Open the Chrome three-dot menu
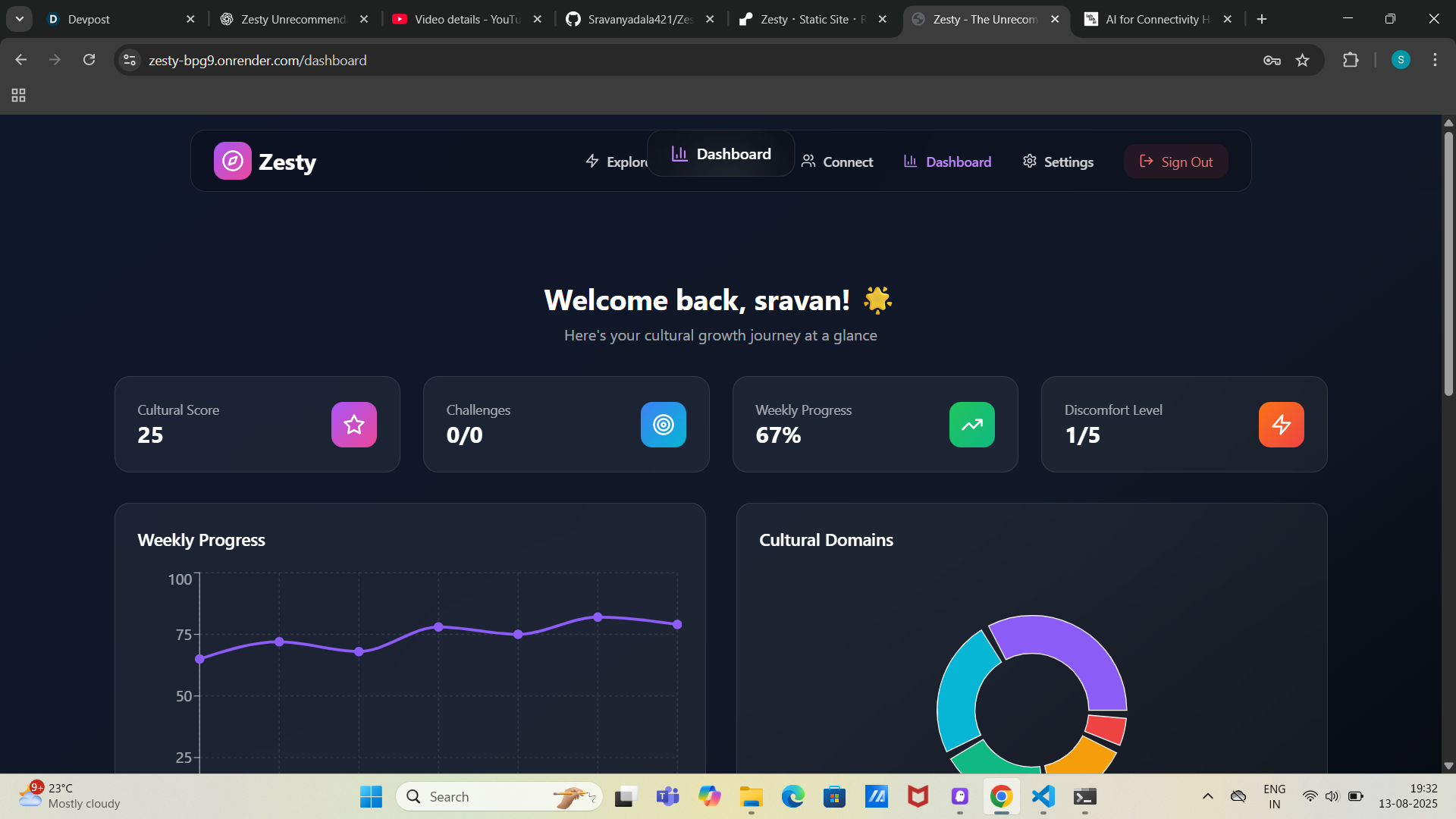This screenshot has height=819, width=1456. click(x=1435, y=60)
